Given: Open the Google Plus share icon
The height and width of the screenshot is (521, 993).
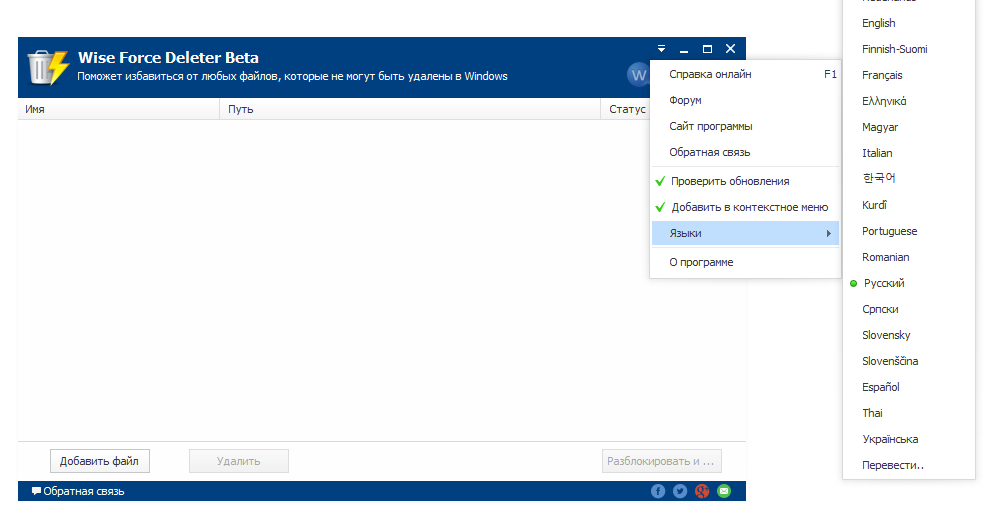Looking at the screenshot, I should (702, 491).
